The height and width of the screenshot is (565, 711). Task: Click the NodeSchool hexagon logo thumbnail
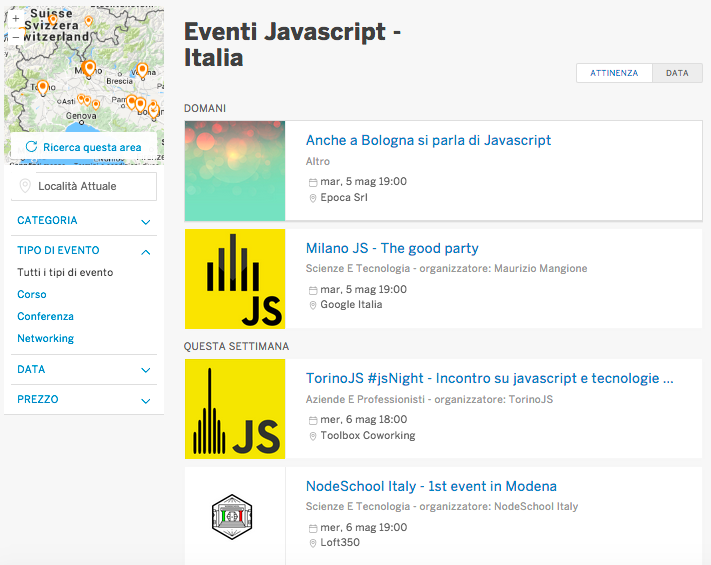click(x=232, y=516)
